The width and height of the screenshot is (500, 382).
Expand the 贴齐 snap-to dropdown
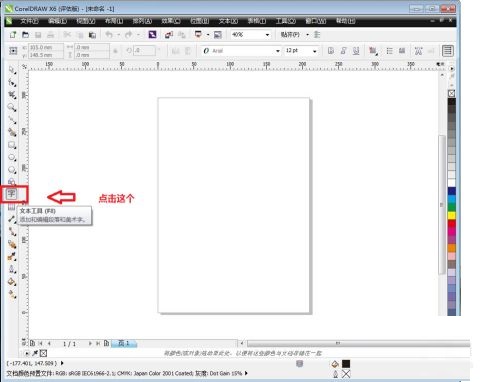[307, 35]
